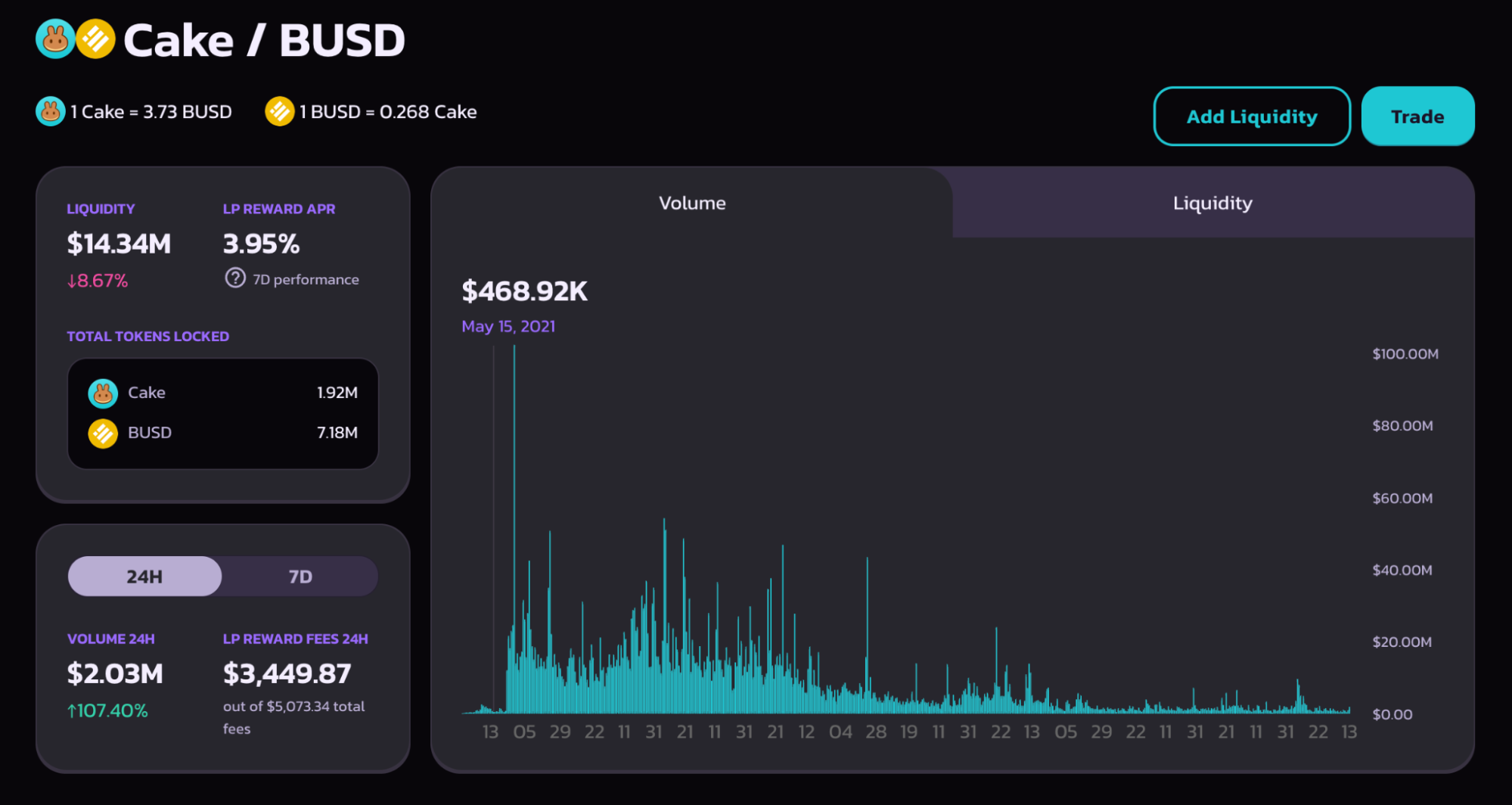Click the Cake token icon in page title
The image size is (1512, 805).
point(55,39)
